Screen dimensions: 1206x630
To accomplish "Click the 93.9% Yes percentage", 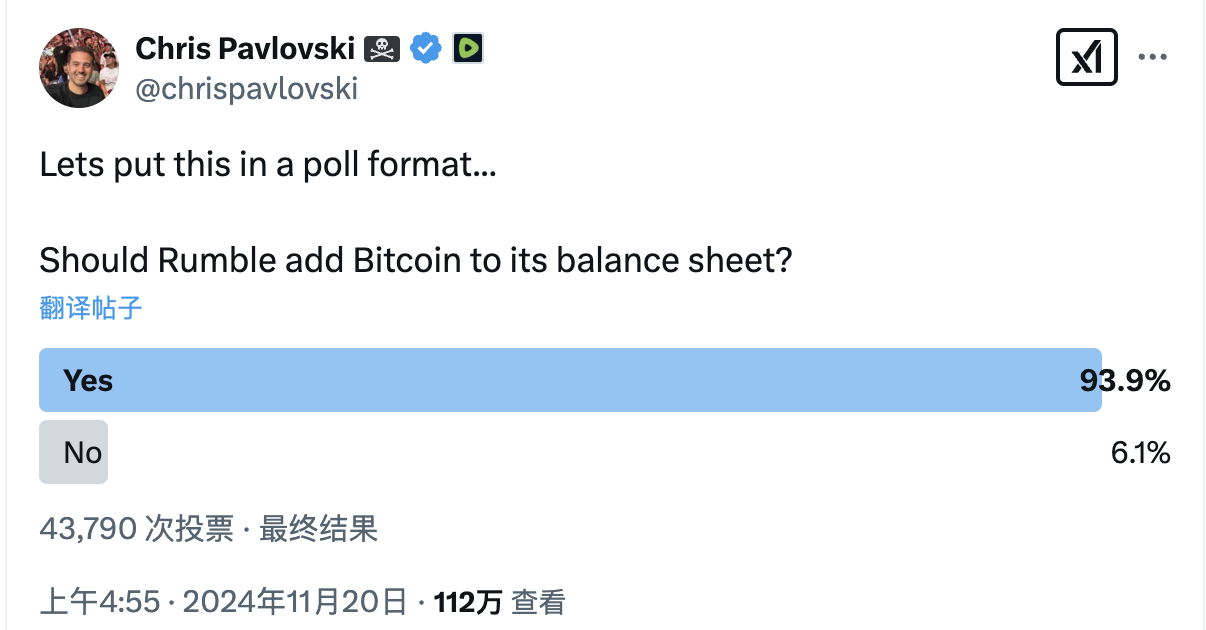I will tap(1125, 381).
